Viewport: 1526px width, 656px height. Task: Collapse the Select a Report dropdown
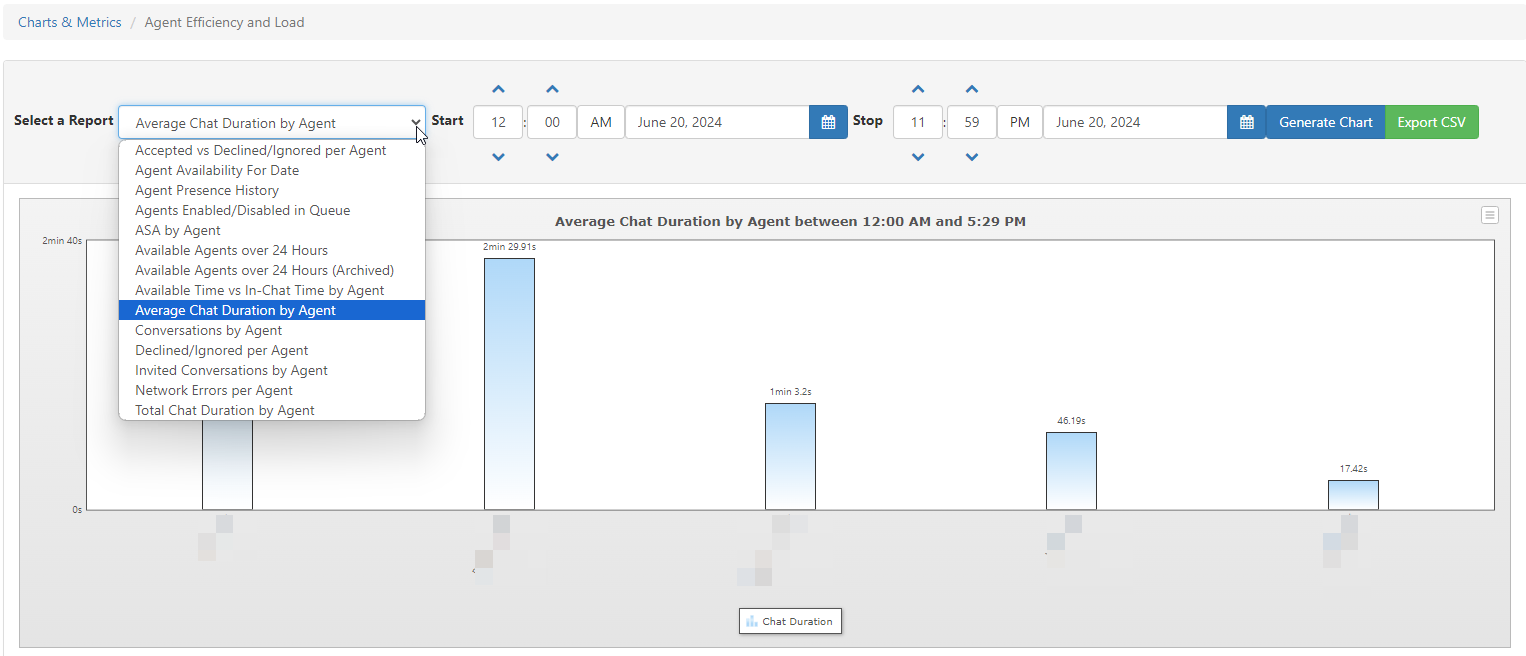click(271, 122)
